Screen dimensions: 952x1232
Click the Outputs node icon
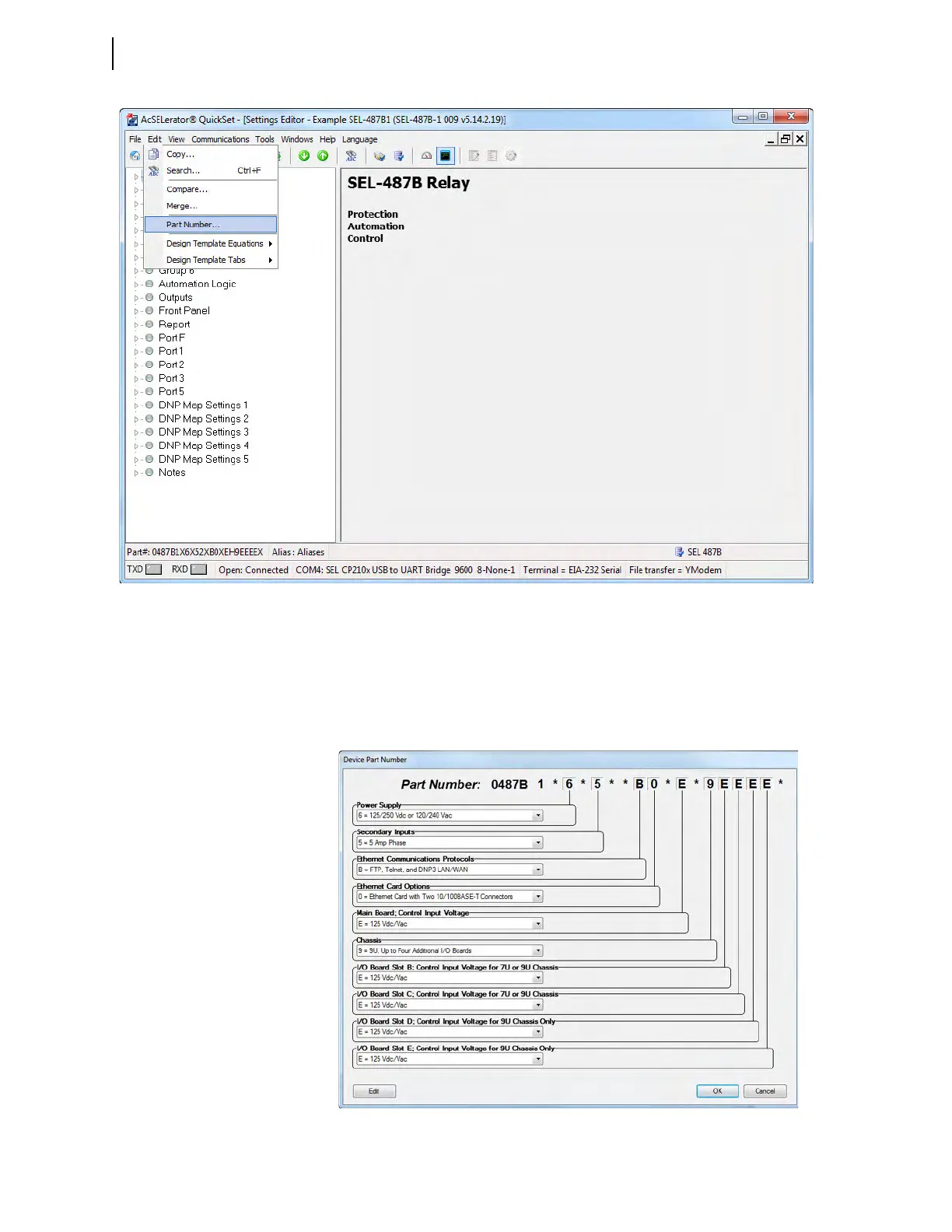pos(149,297)
